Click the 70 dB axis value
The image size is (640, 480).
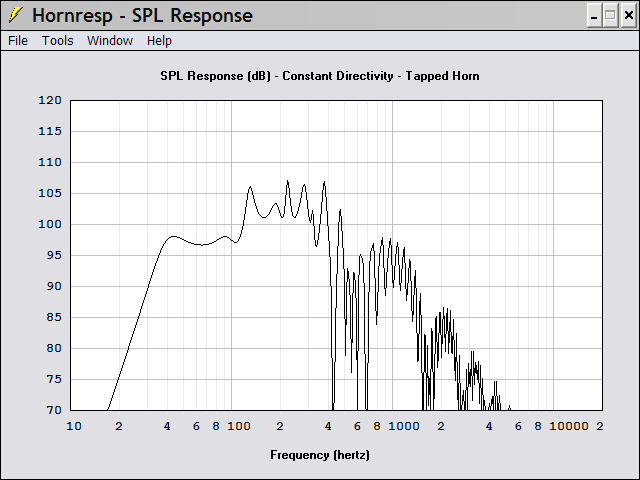54,410
